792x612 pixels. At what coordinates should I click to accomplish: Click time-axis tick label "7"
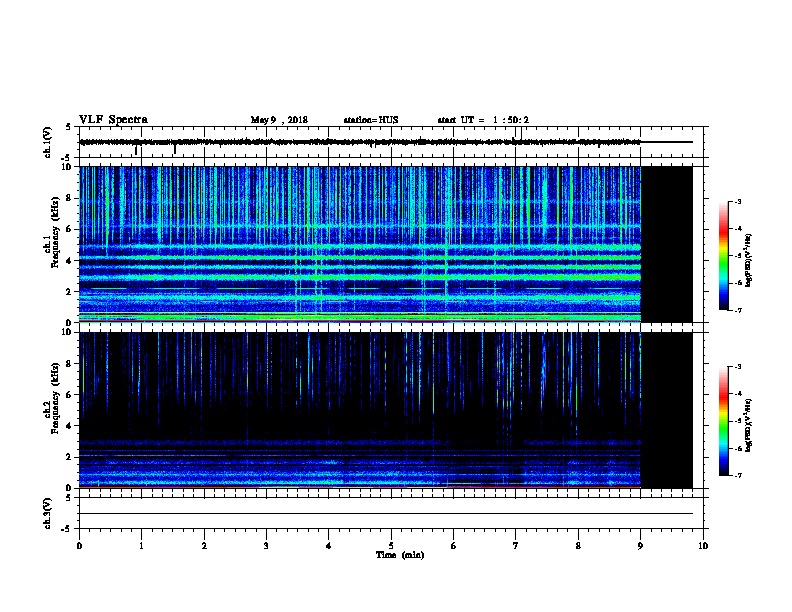[515, 546]
